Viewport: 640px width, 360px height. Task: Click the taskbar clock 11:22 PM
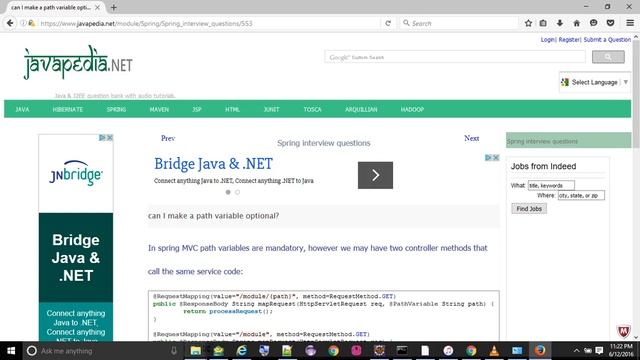tap(621, 351)
